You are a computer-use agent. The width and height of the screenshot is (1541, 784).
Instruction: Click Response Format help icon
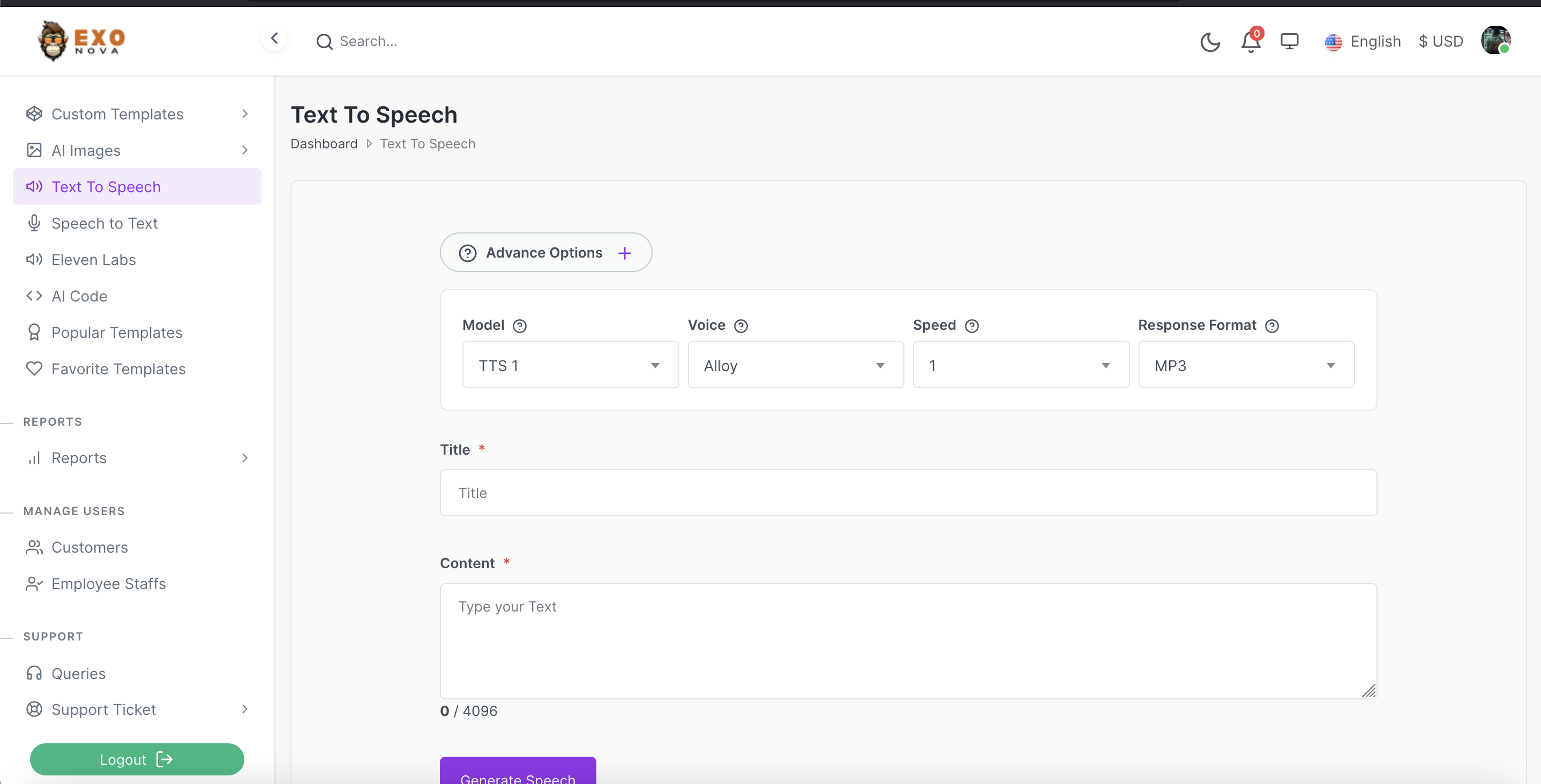coord(1272,326)
